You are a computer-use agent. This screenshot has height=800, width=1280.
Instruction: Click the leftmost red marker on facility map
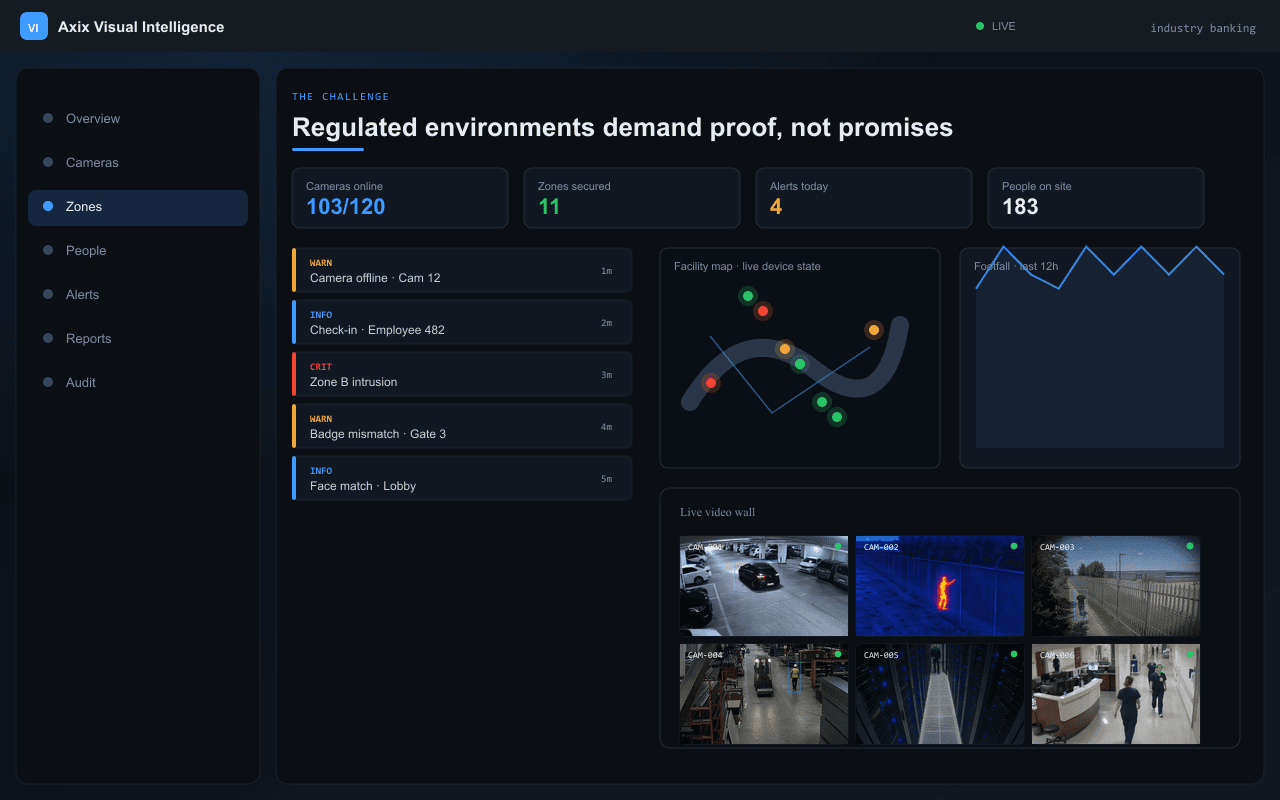click(x=711, y=383)
